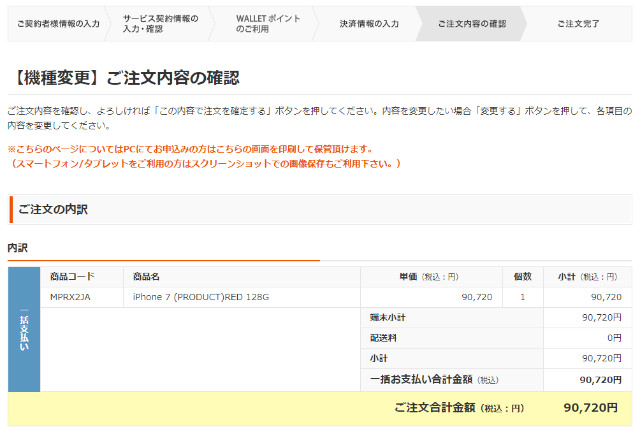Click the red print notice ※こちらのページについては
The height and width of the screenshot is (434, 640).
click(190, 149)
